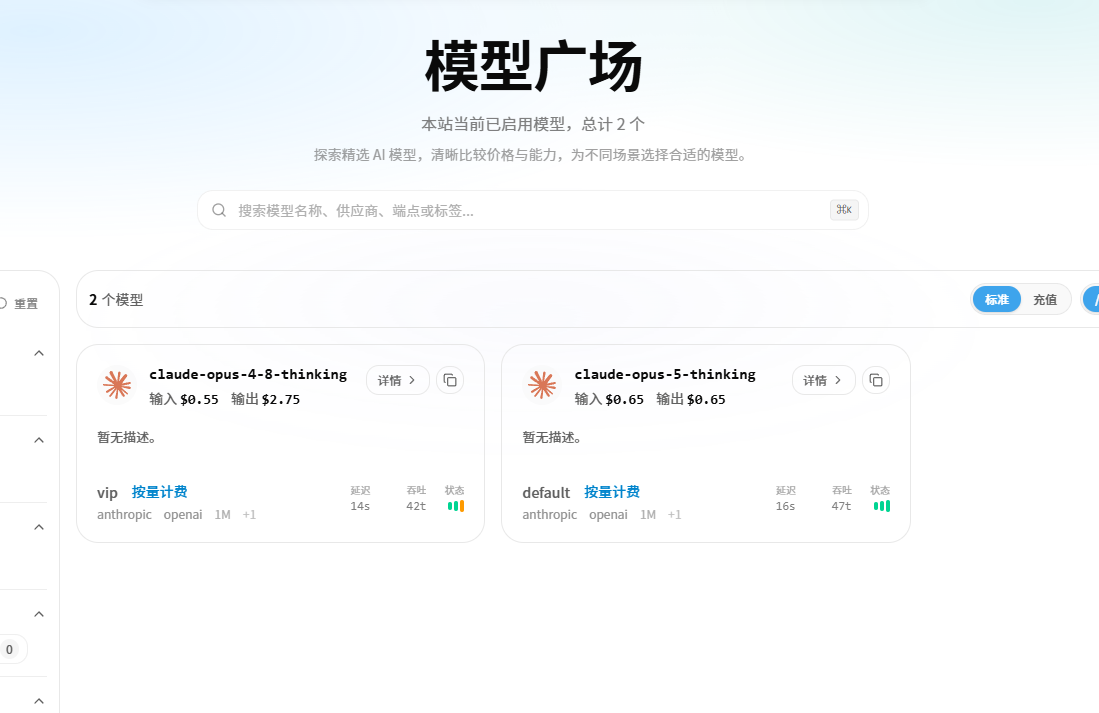
Task: Click the vip group label
Action: click(x=107, y=493)
